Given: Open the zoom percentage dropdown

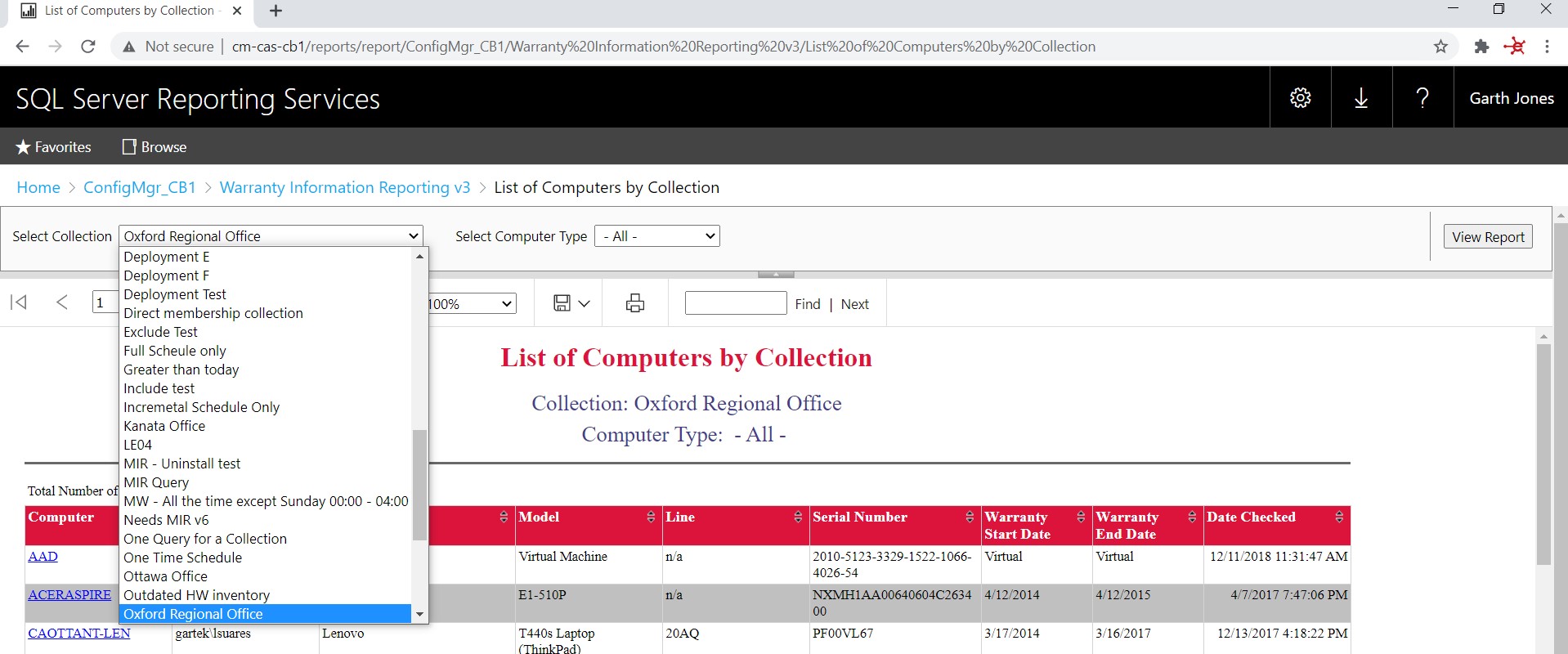Looking at the screenshot, I should [x=472, y=304].
